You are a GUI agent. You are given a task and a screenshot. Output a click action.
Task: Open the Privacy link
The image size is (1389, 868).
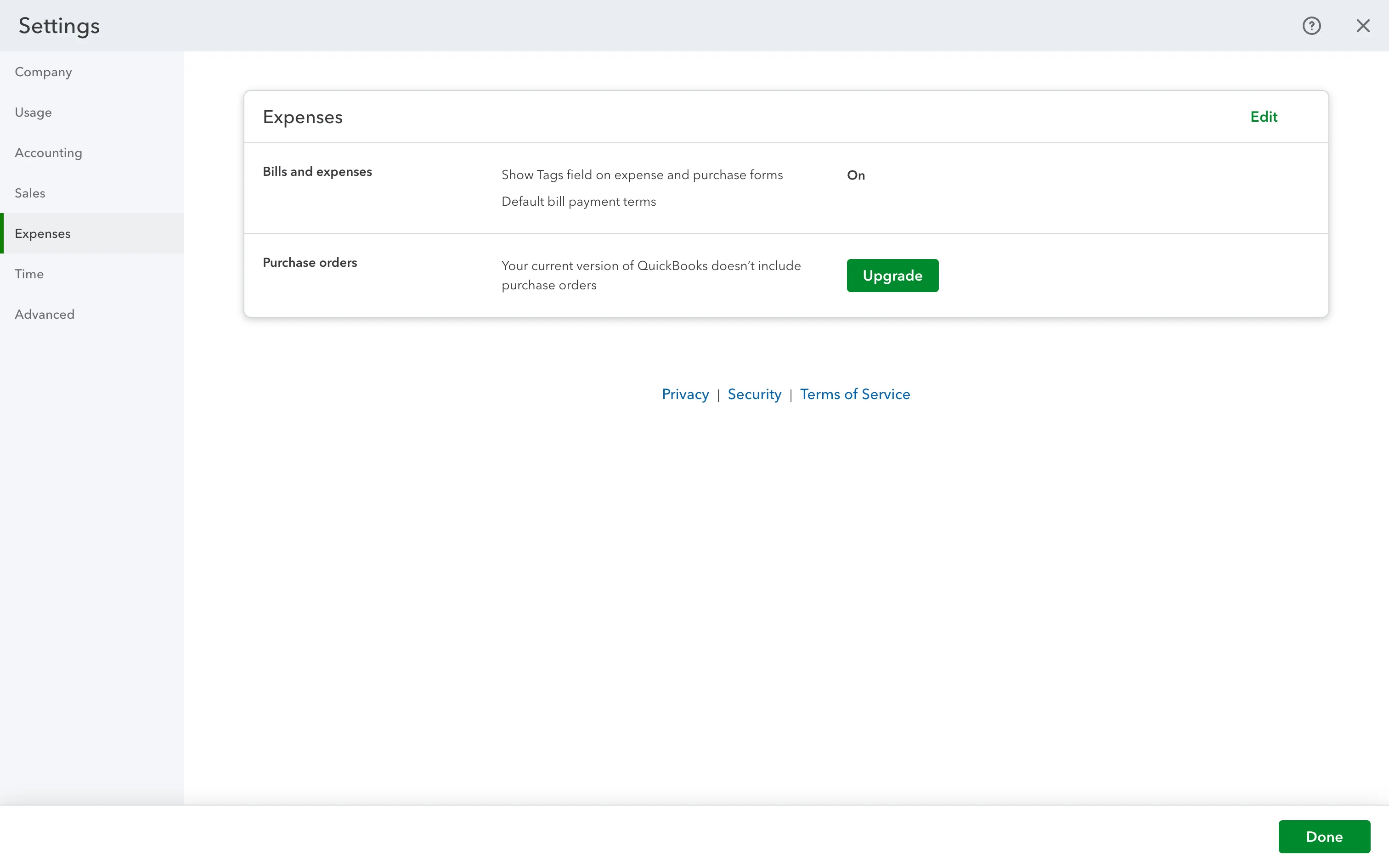click(x=685, y=395)
